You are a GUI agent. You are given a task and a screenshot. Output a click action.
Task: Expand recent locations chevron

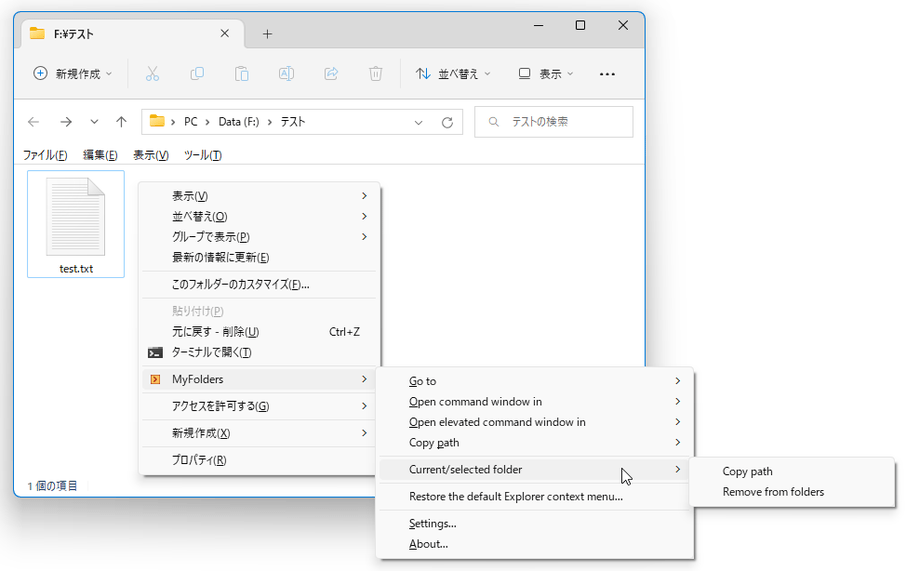tap(94, 122)
